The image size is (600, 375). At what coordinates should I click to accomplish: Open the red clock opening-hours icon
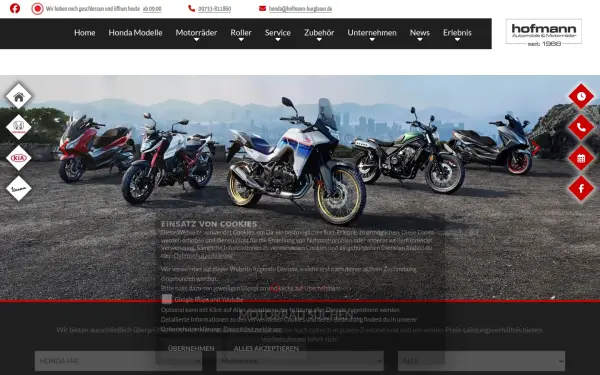(x=581, y=96)
